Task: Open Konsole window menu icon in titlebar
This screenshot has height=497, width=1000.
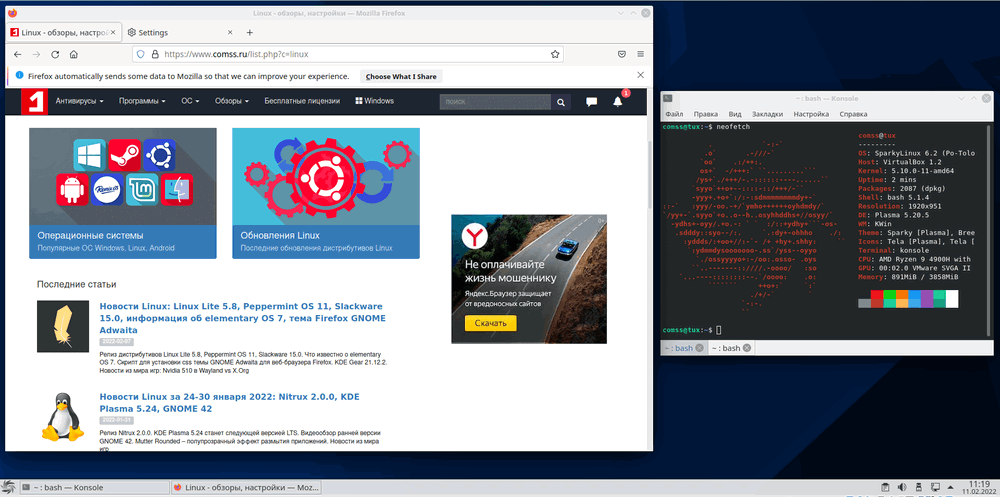Action: point(668,98)
